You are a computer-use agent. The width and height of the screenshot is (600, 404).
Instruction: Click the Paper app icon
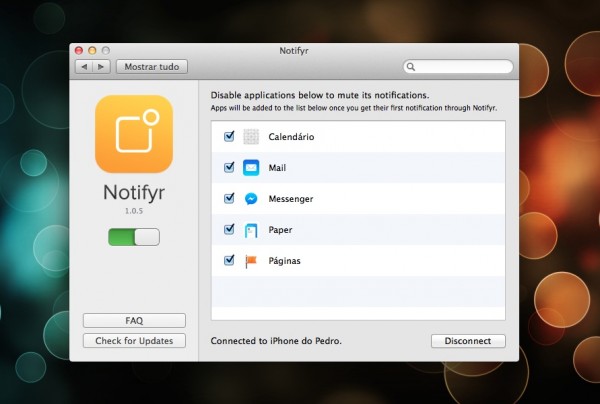251,230
